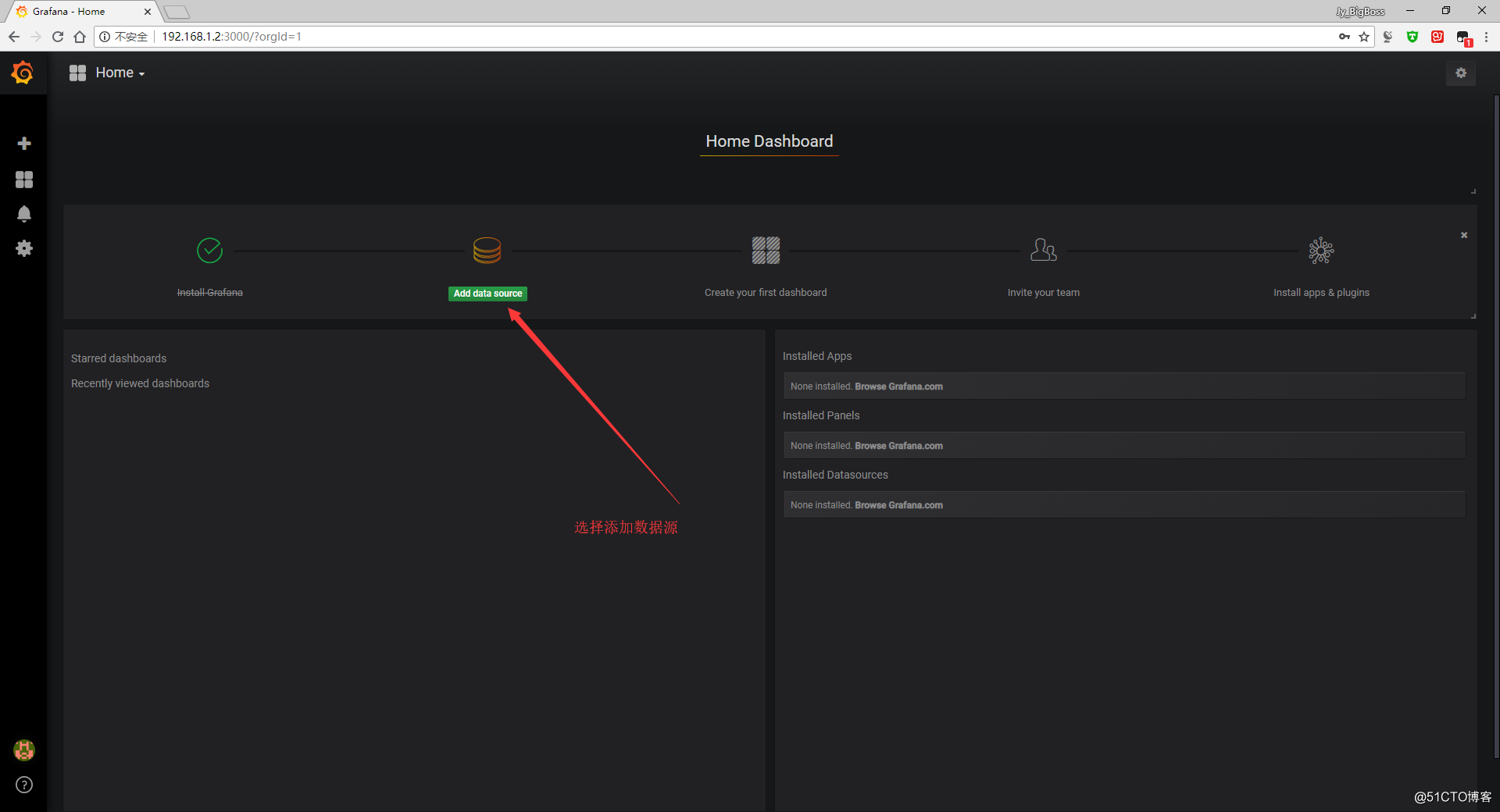Browse Grafana.com under Installed Apps
This screenshot has width=1500, height=812.
898,386
